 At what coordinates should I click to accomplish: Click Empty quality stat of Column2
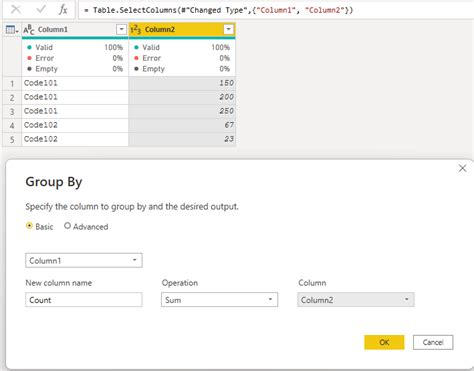tap(182, 69)
